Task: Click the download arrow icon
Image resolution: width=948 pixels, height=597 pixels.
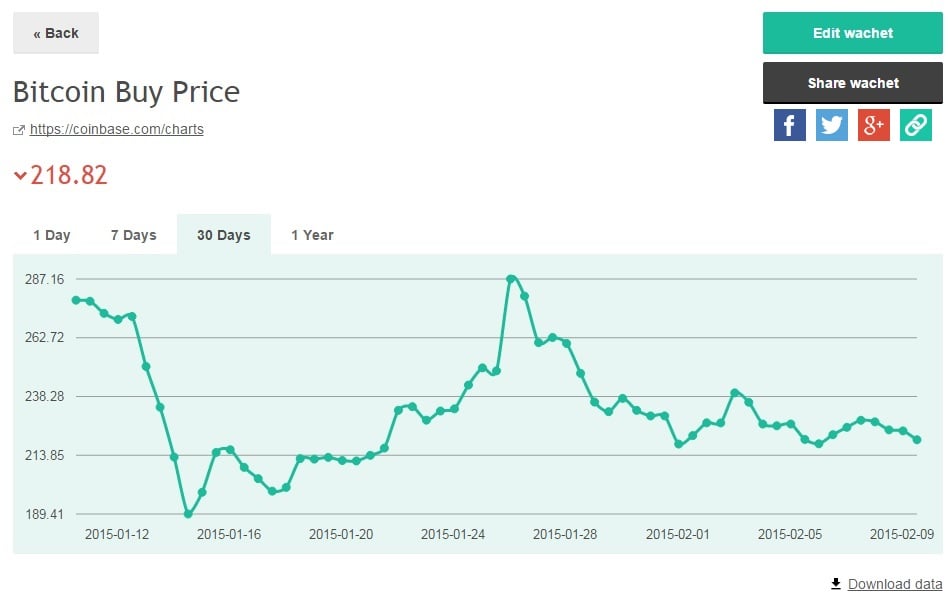Action: [x=836, y=584]
